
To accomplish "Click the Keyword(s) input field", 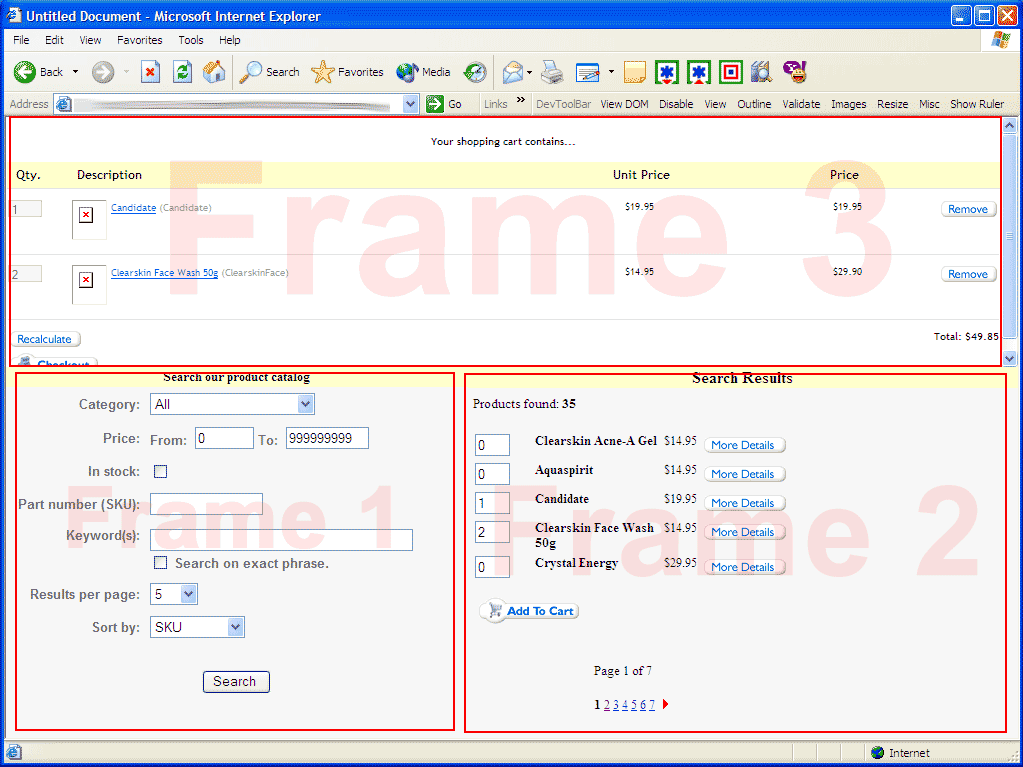I will tap(281, 540).
